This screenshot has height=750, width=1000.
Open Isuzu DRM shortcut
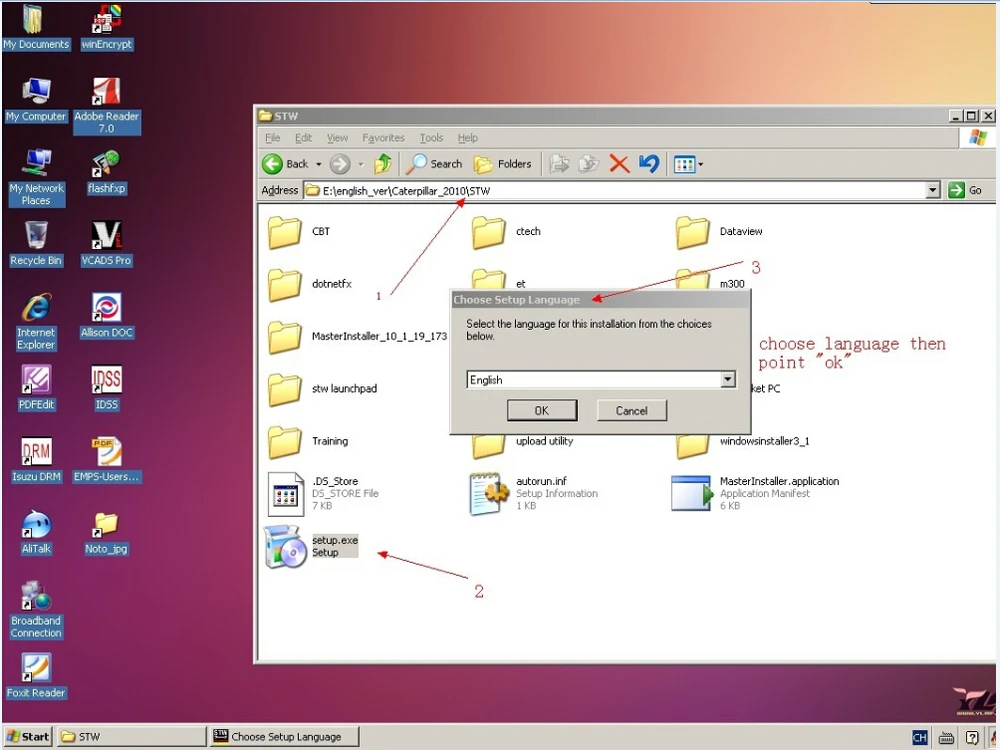click(x=36, y=460)
